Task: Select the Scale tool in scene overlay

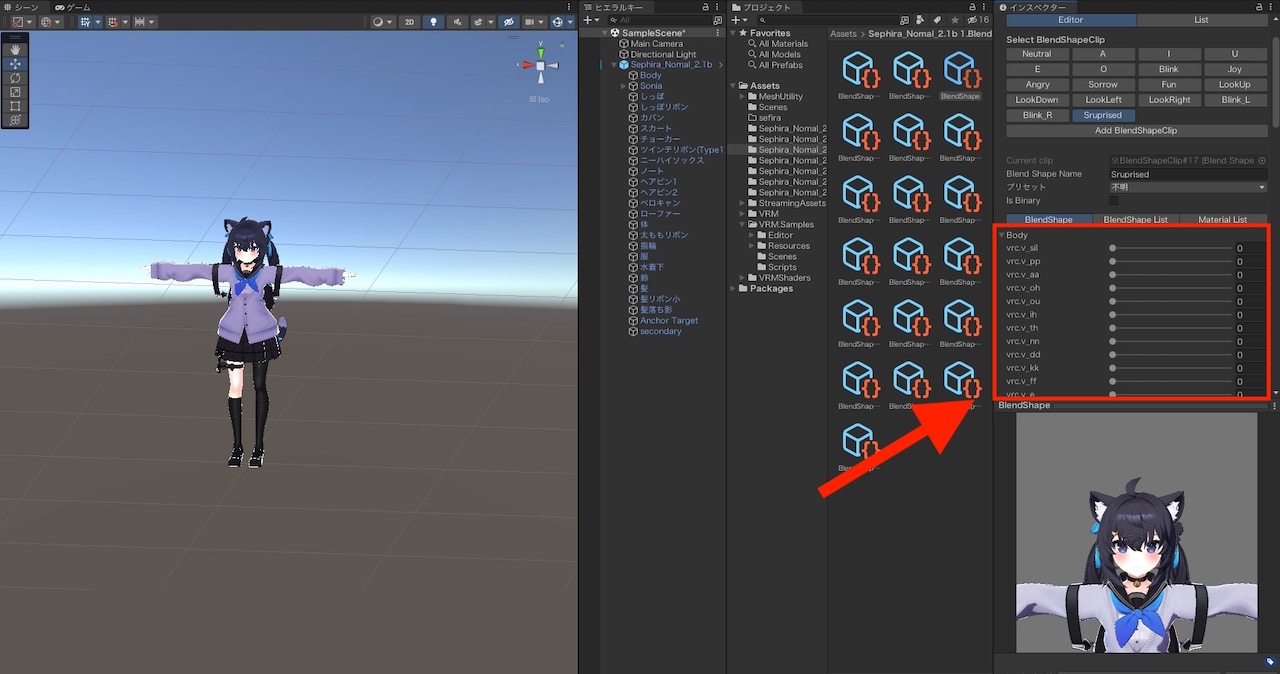Action: click(x=15, y=92)
